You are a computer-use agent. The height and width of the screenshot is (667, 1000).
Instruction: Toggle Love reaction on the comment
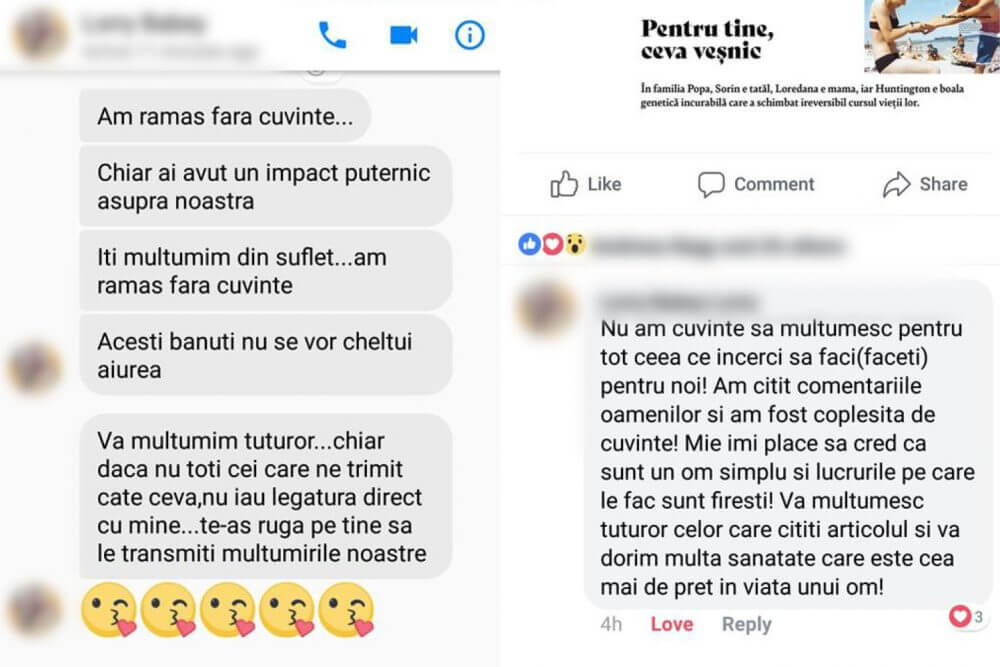(672, 624)
